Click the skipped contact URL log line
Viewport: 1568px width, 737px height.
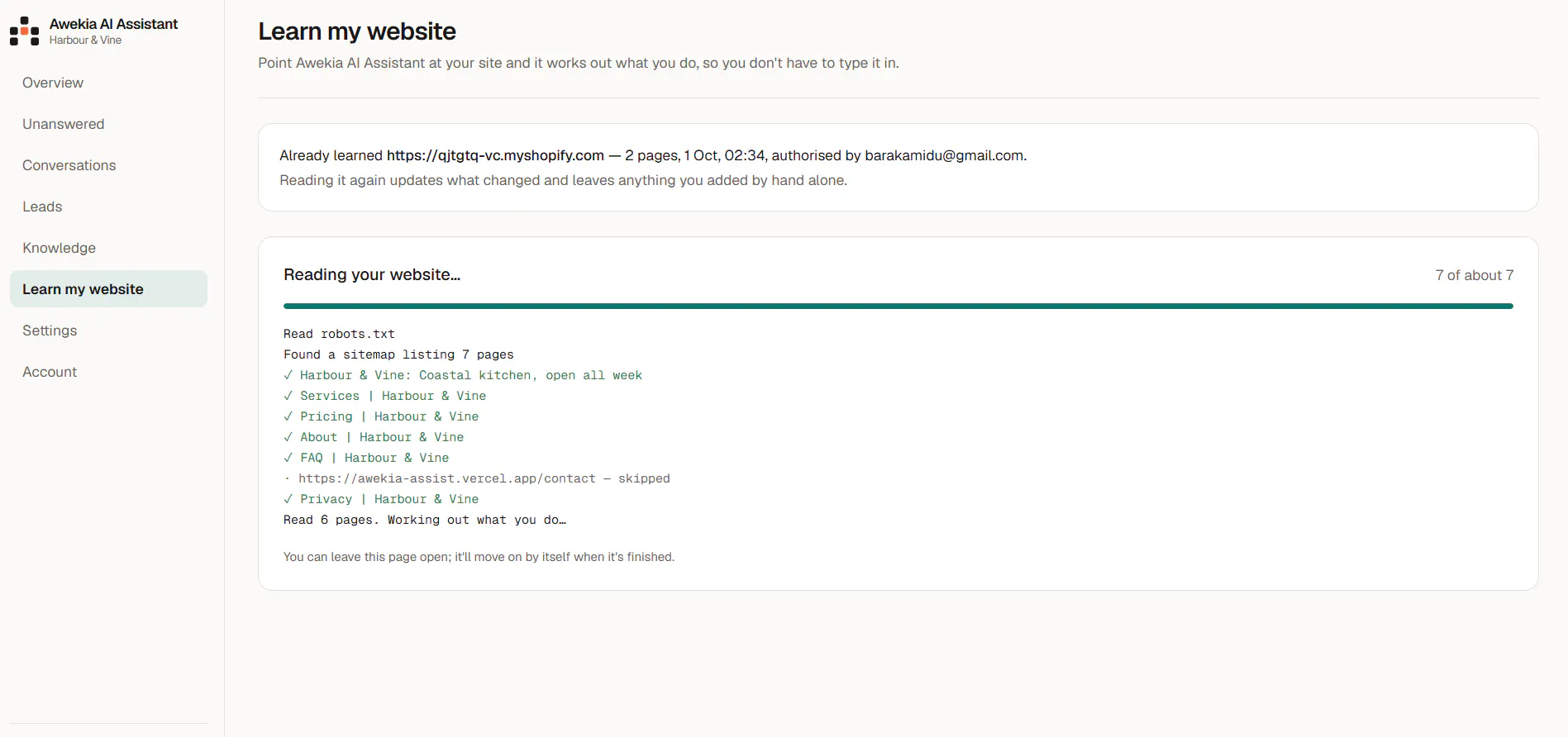click(477, 478)
